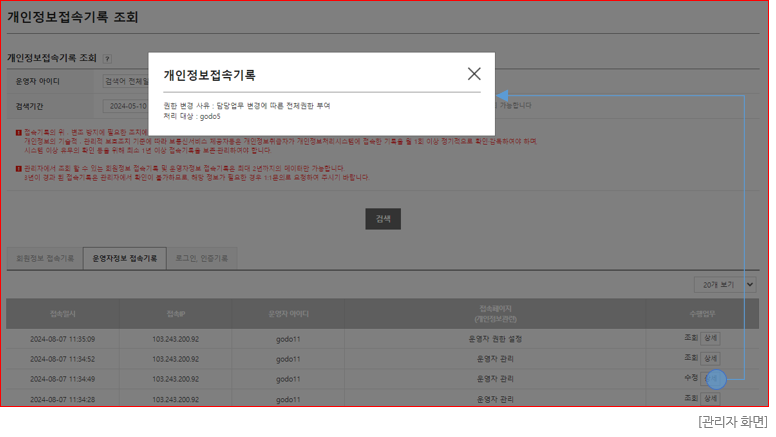This screenshot has width=776, height=437.
Task: Switch to the 회원정보 접속기록 tab
Action: tap(43, 258)
